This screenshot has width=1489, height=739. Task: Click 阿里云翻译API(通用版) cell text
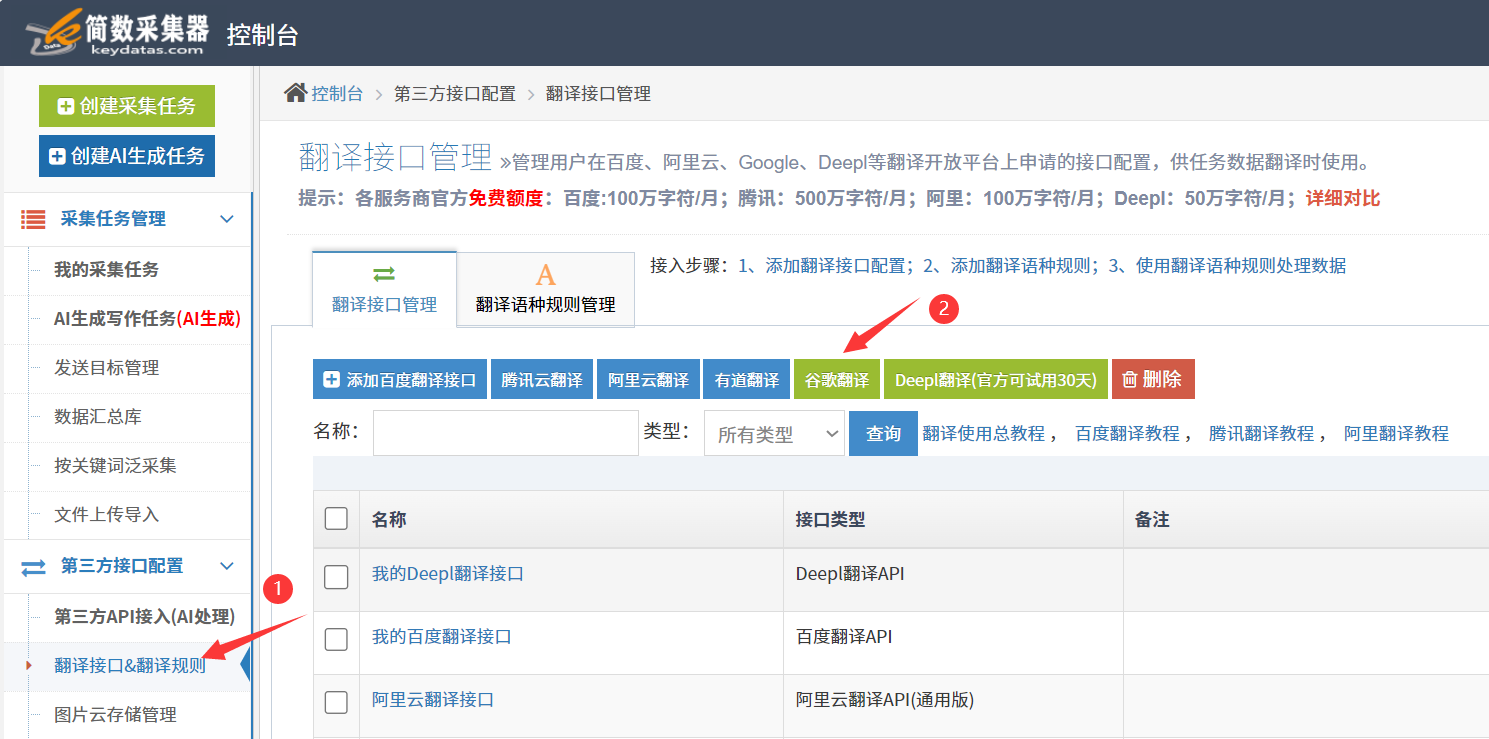click(885, 700)
